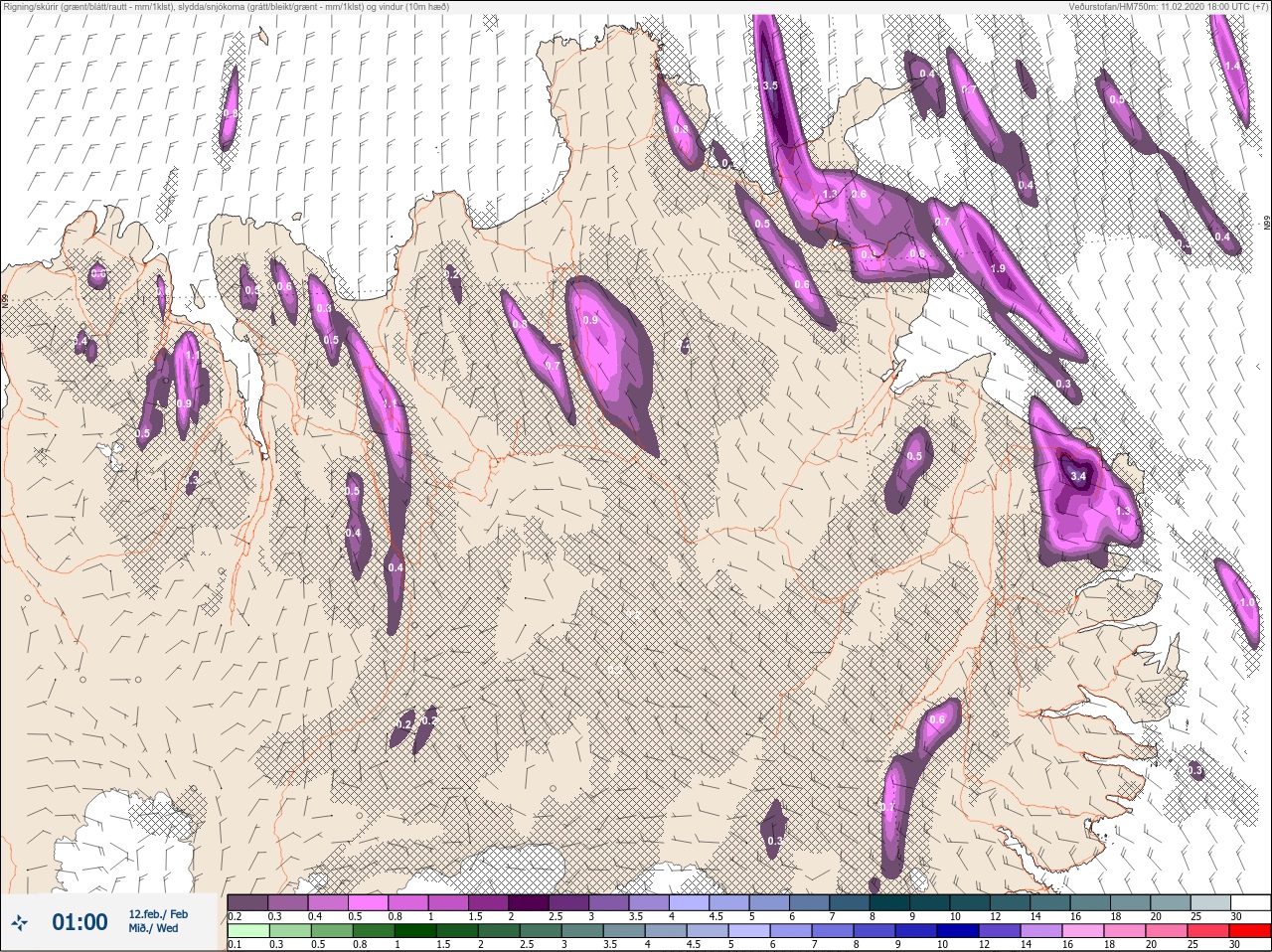Screen dimensions: 1272x952
Task: Click the 3.5 precipitation value on the map
Action: [x=770, y=86]
